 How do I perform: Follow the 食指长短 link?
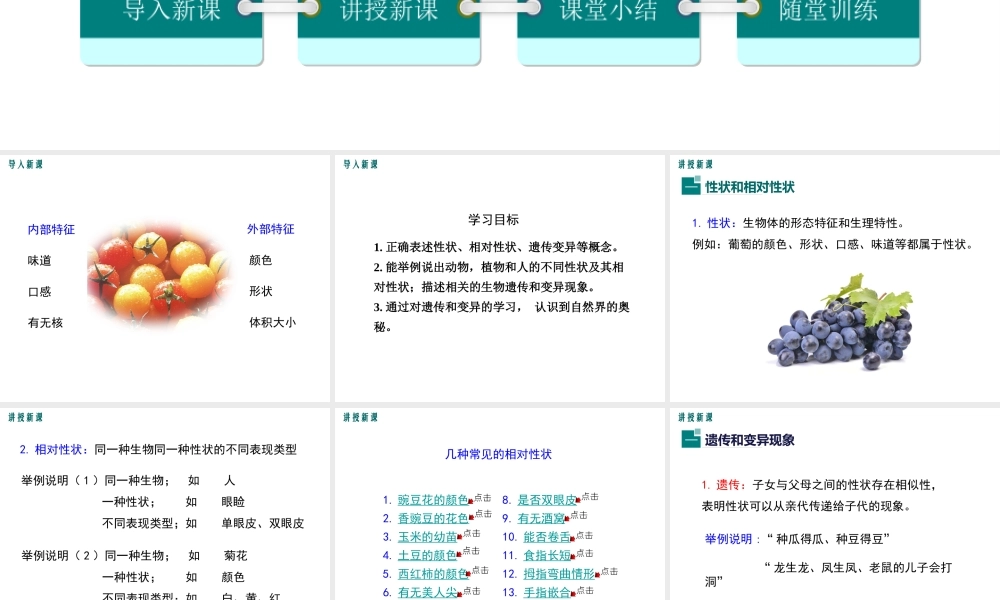(x=547, y=555)
